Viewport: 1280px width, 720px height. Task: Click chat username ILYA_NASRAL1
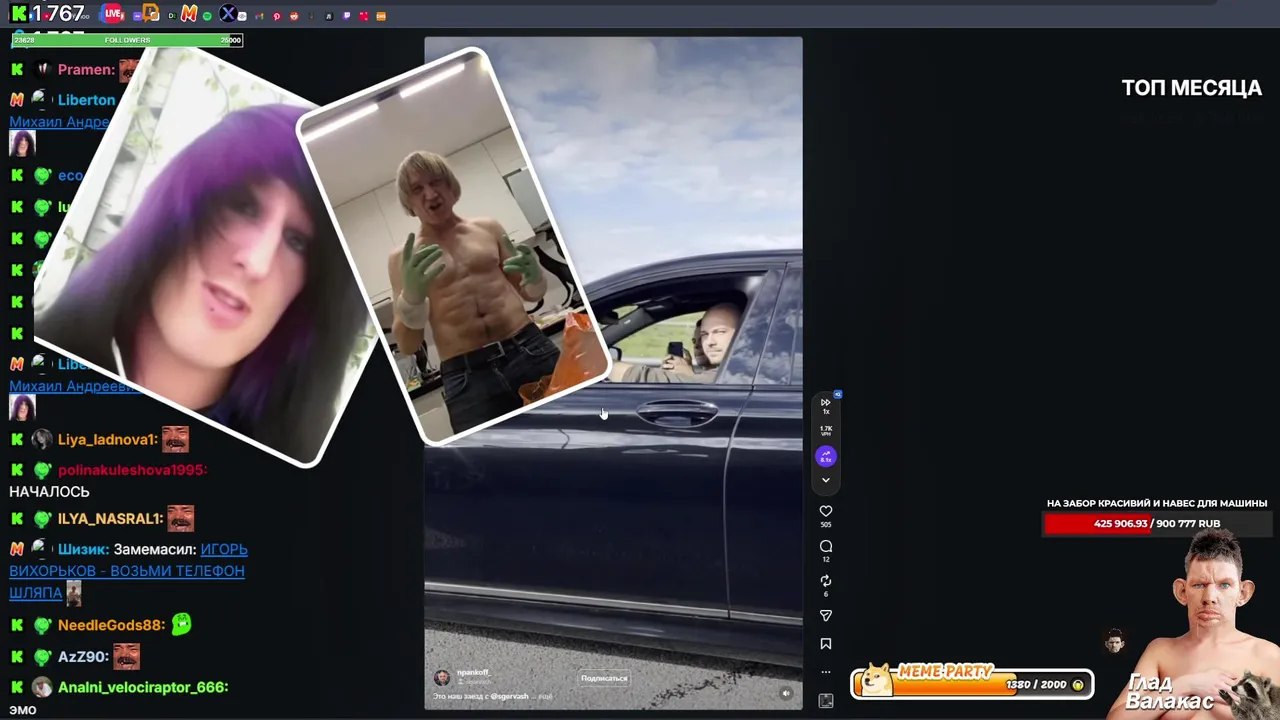click(x=110, y=518)
